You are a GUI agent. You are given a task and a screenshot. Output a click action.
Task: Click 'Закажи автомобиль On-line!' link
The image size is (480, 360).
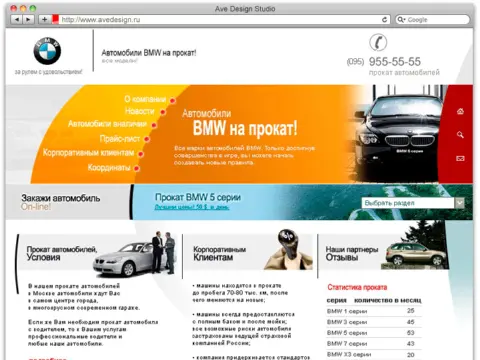pyautogui.click(x=60, y=202)
